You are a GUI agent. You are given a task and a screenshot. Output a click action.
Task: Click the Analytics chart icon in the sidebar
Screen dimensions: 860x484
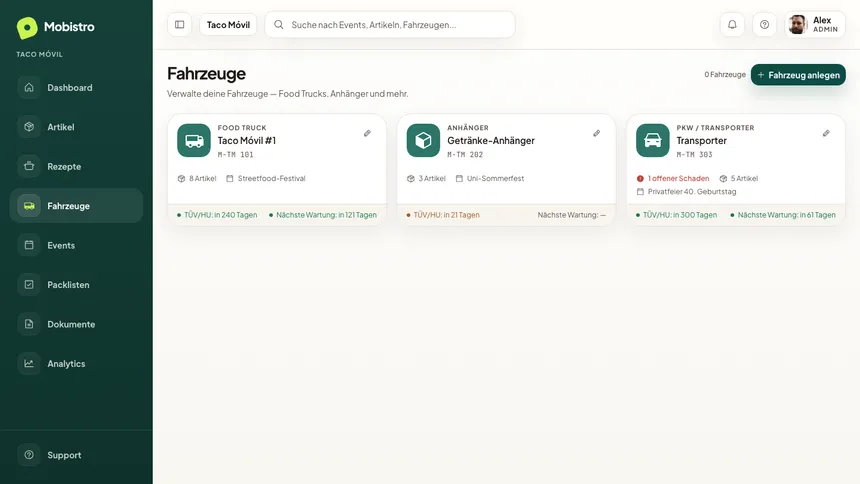[x=29, y=364]
